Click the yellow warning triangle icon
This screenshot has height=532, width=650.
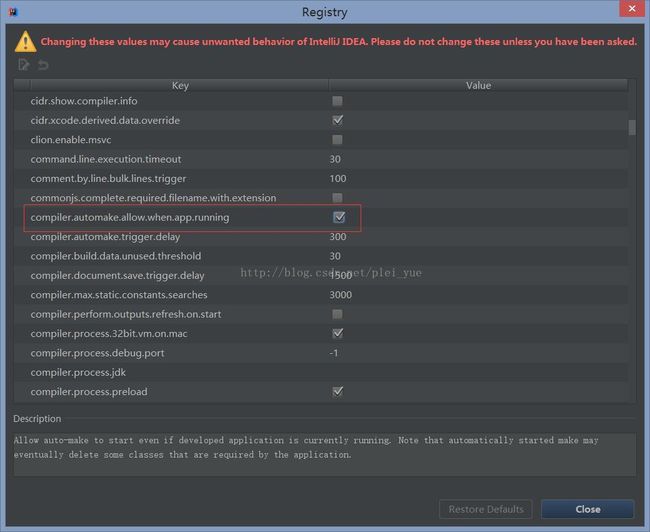25,41
